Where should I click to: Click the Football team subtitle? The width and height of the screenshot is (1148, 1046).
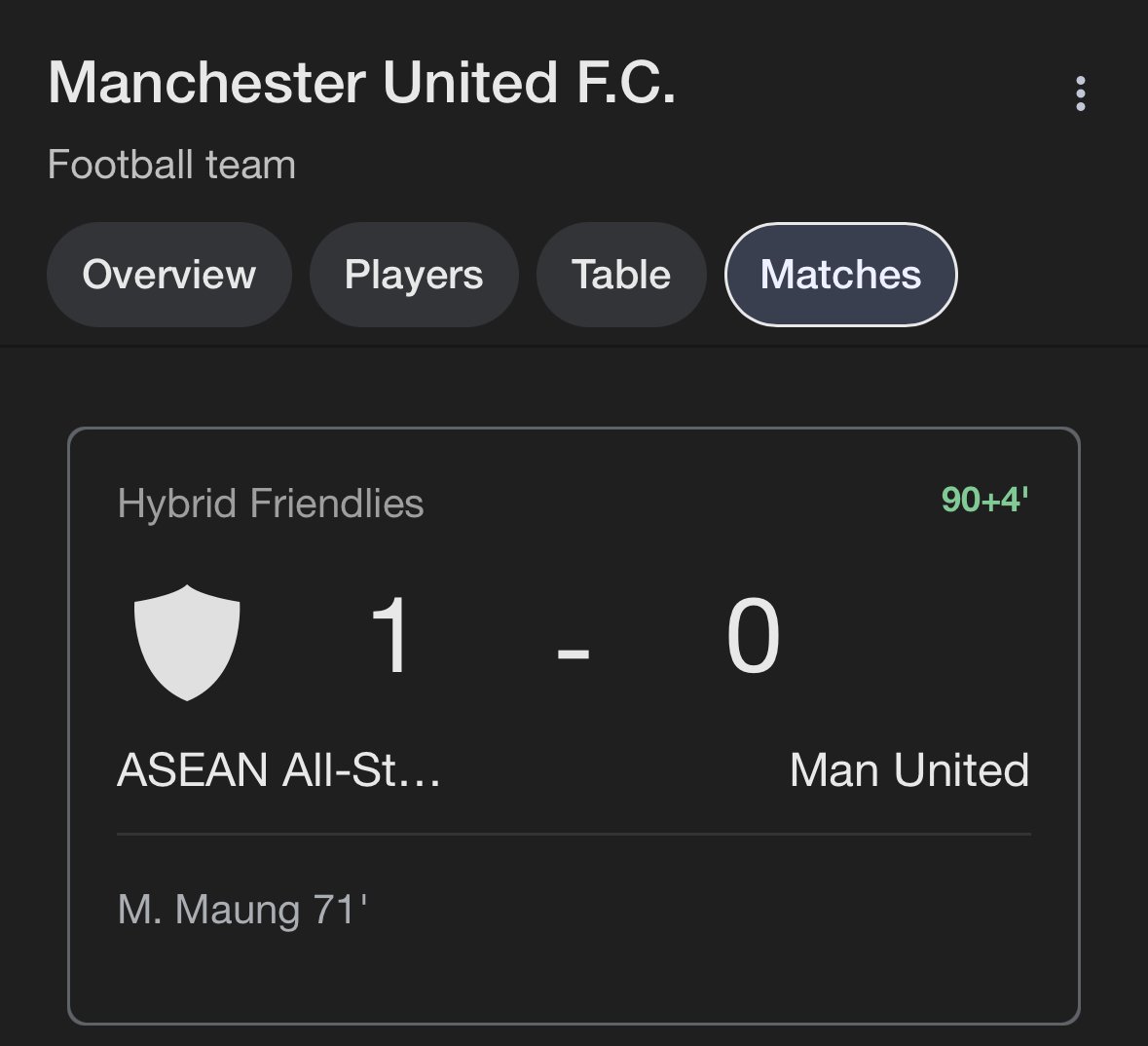(172, 164)
